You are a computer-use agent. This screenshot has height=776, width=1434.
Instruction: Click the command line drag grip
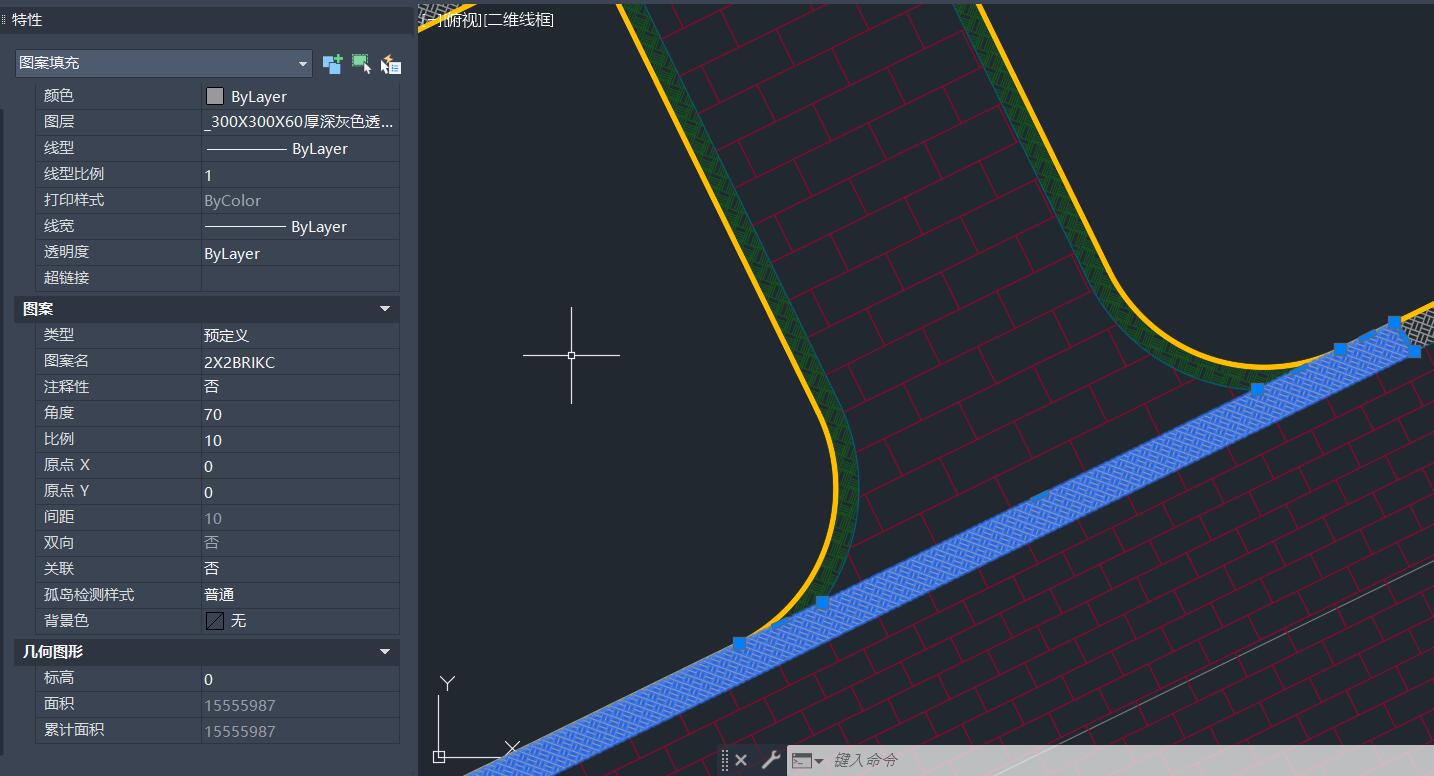(x=724, y=760)
